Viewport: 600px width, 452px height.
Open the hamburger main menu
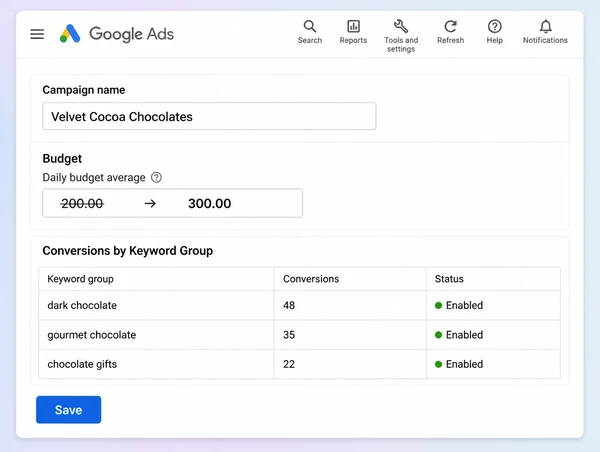click(x=37, y=34)
